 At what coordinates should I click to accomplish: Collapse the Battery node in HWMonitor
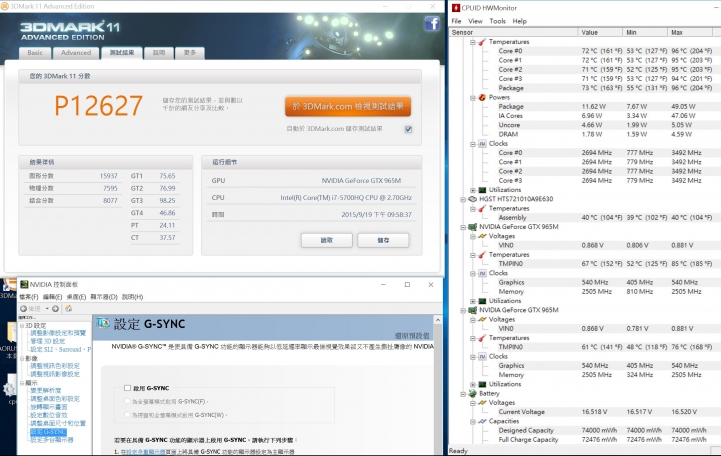464,394
